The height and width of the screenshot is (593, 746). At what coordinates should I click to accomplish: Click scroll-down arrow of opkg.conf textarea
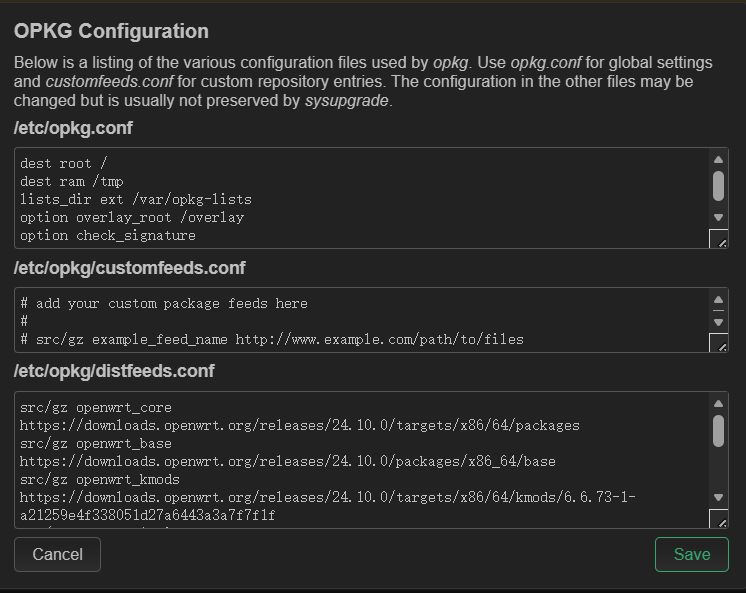pos(718,217)
